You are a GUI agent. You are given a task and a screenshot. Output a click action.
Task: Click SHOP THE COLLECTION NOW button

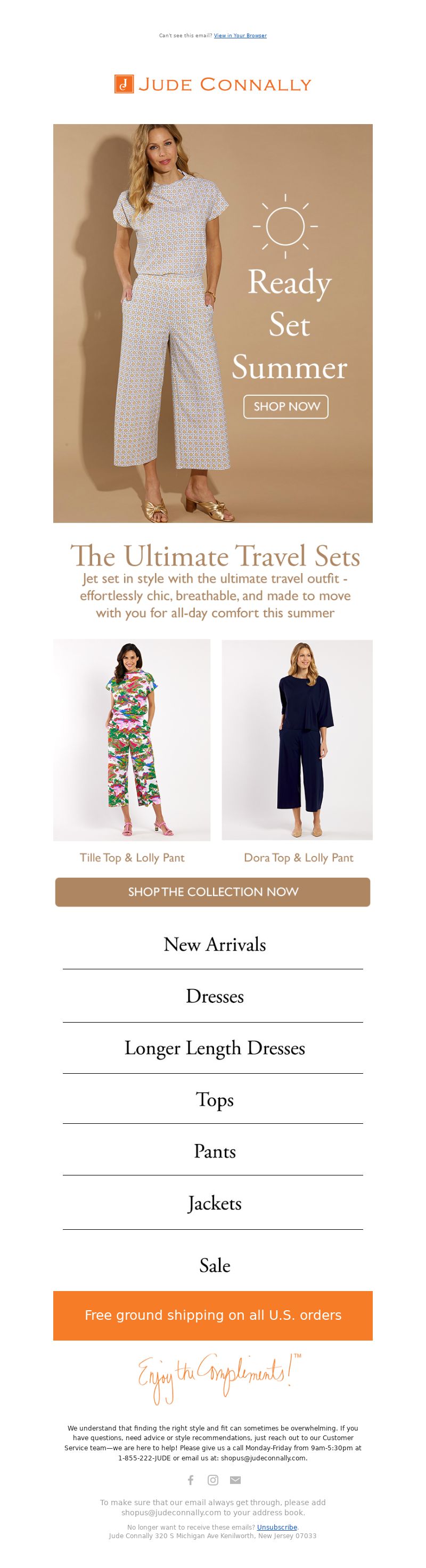(x=213, y=892)
